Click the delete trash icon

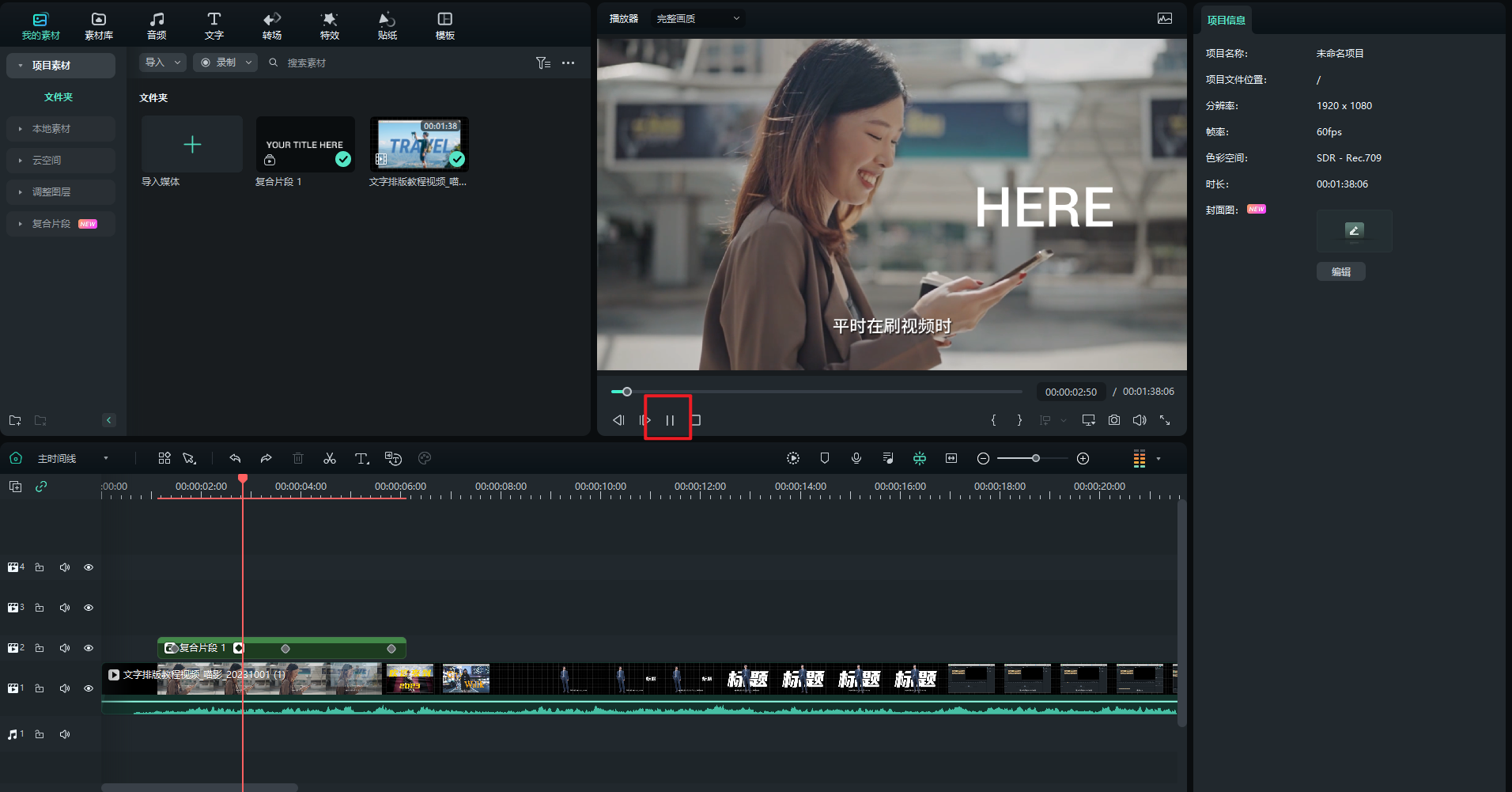click(298, 459)
